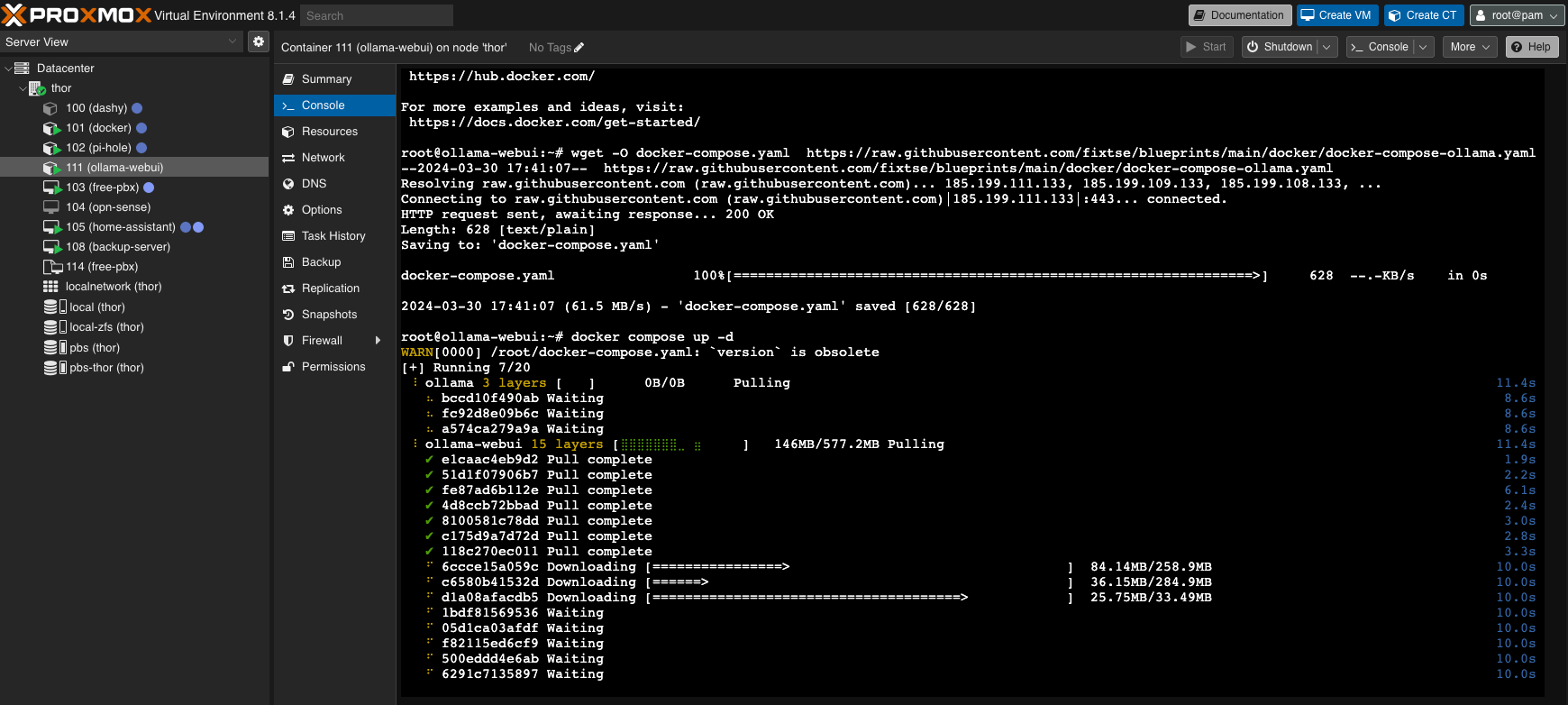Click the blue tag dot beside 100 (dashy)
Image resolution: width=1568 pixels, height=705 pixels.
(137, 108)
